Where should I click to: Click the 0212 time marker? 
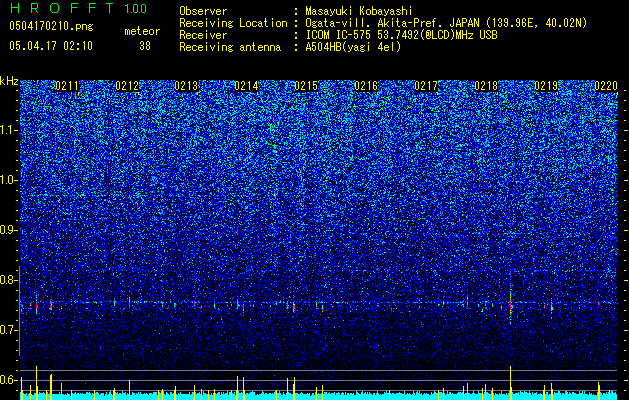coord(127,86)
